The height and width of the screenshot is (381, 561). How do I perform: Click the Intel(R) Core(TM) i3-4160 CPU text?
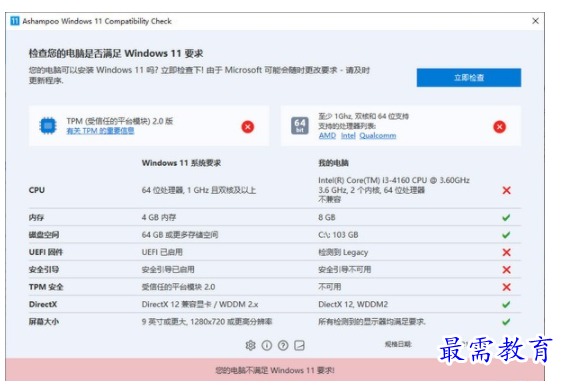[x=394, y=180]
